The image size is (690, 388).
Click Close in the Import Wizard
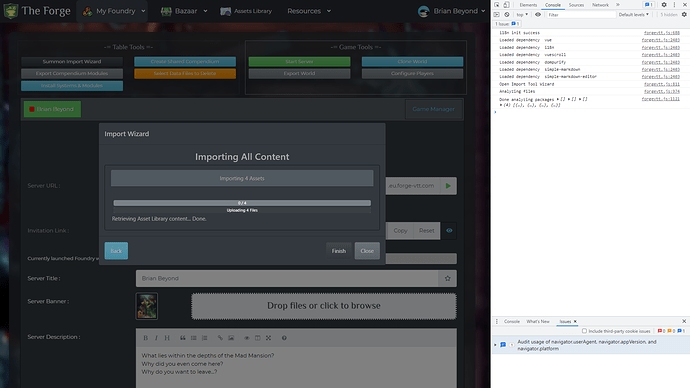tap(367, 251)
